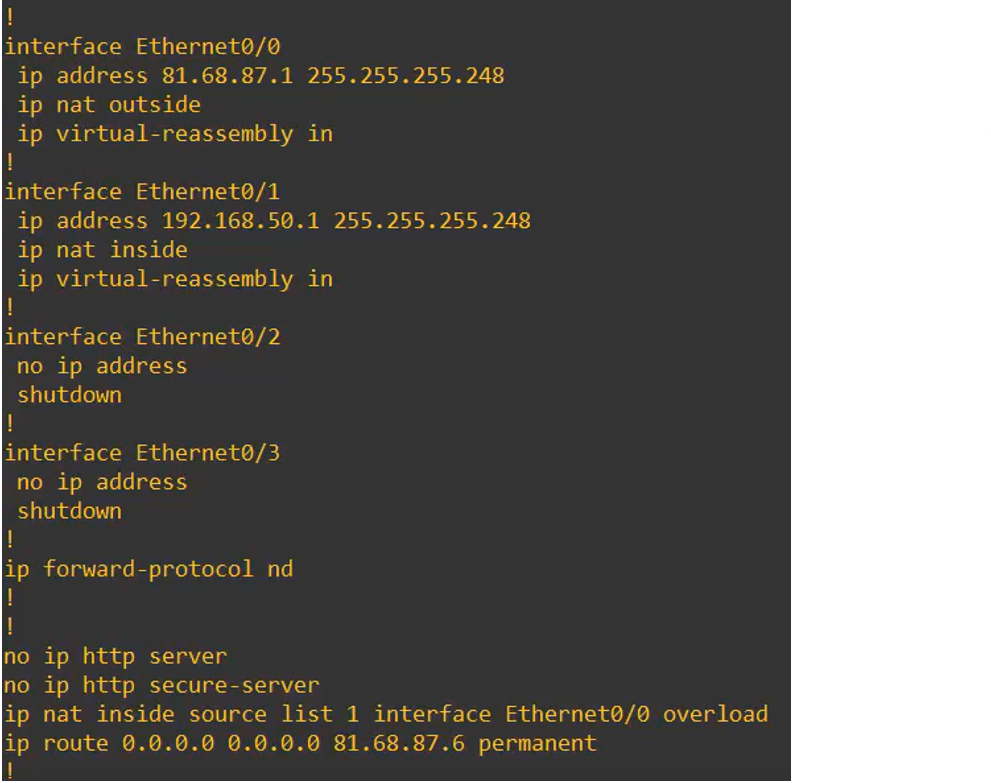Click 'interface Ethernet0/1' config line
Screen dimensions: 991x783
coord(143,191)
